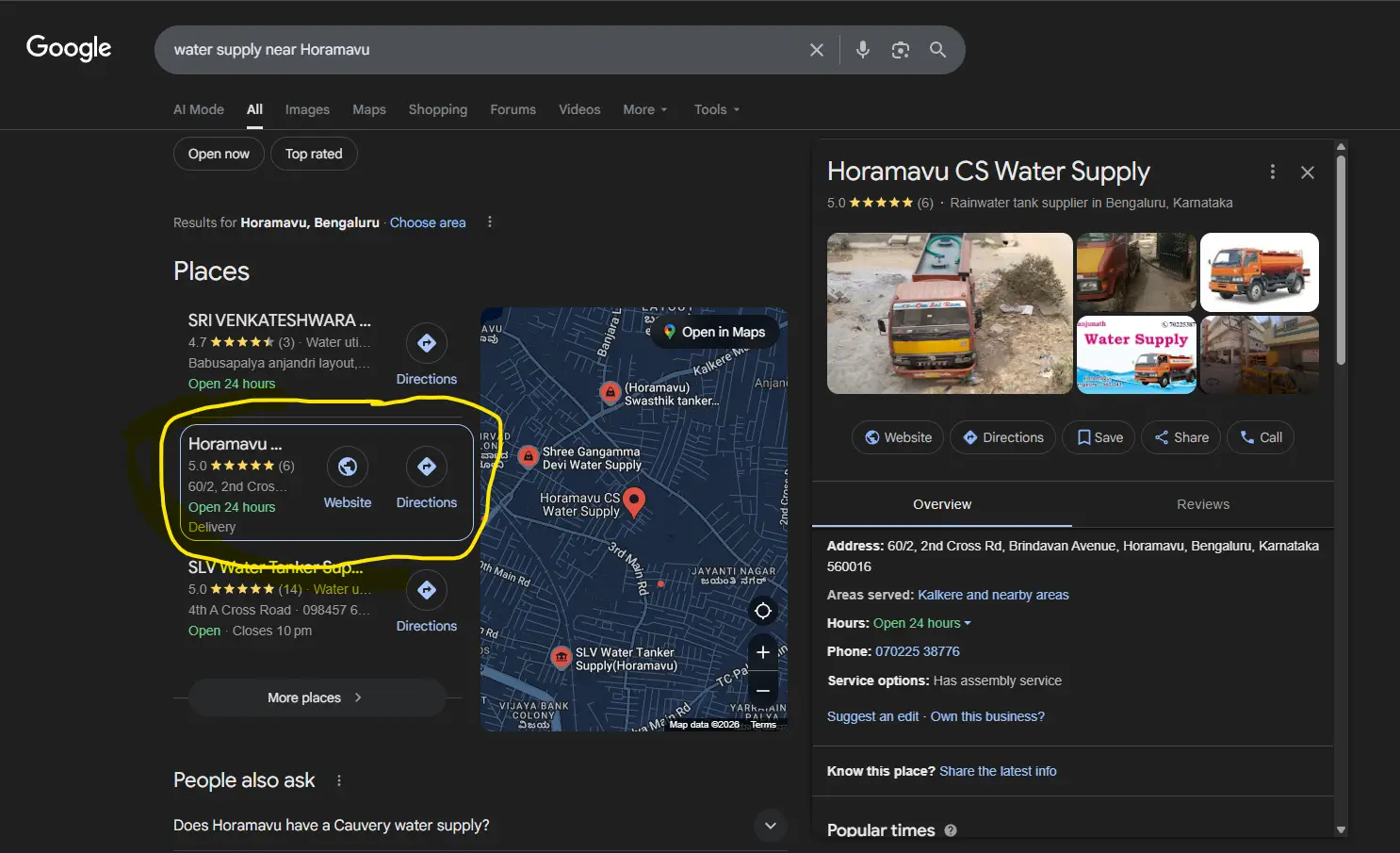Click More places button
The width and height of the screenshot is (1400, 853).
(317, 697)
